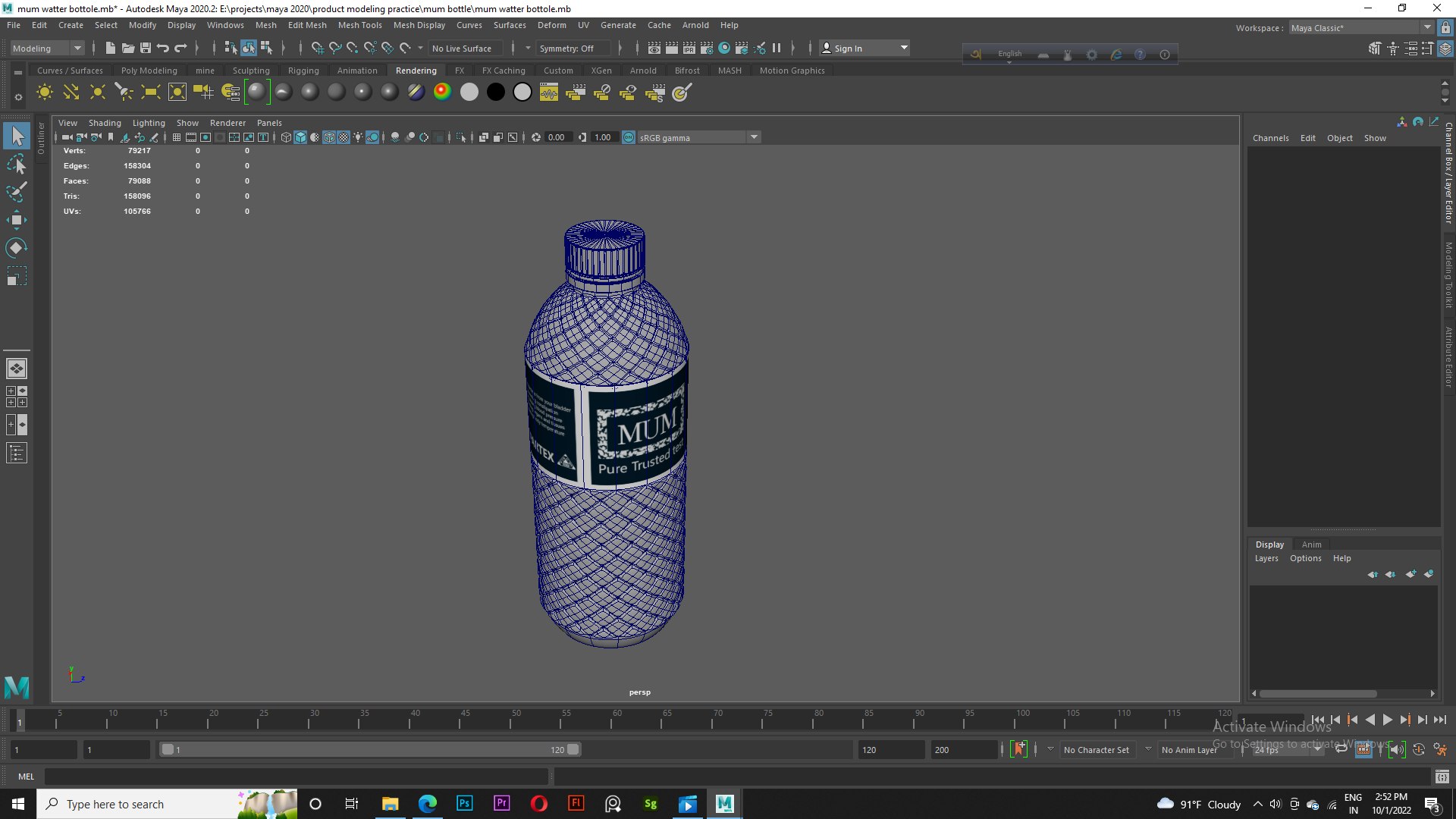The width and height of the screenshot is (1456, 819).
Task: Activate the Paint Selection tool
Action: pos(17,192)
